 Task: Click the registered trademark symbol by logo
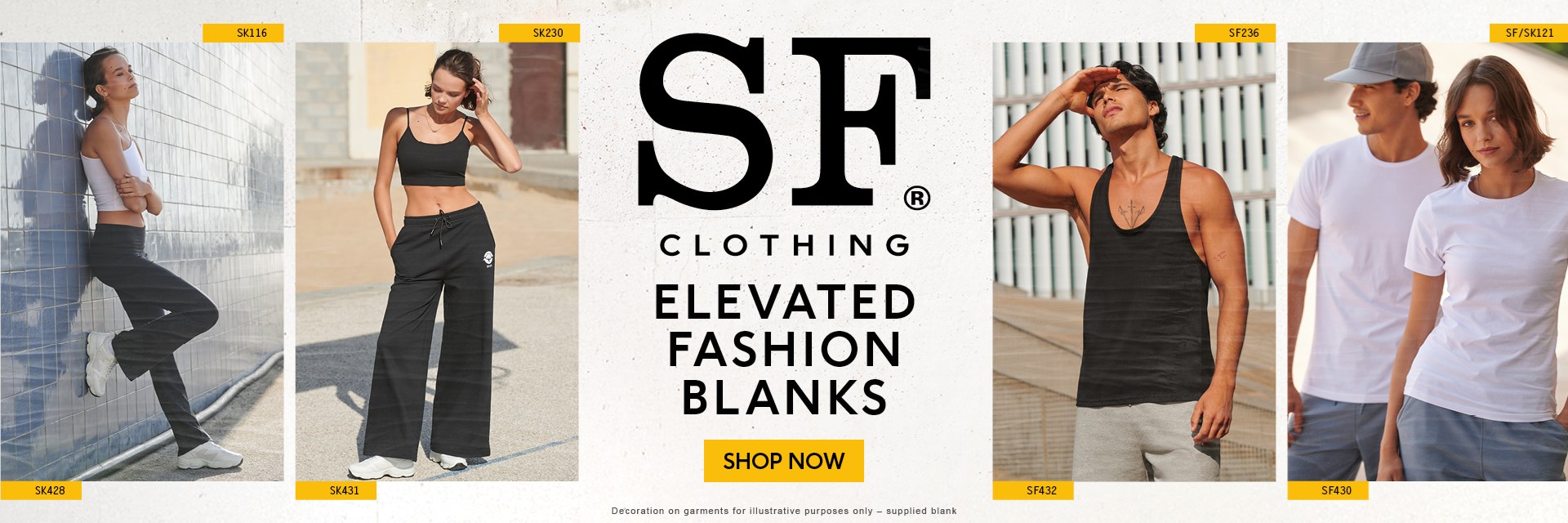[917, 199]
